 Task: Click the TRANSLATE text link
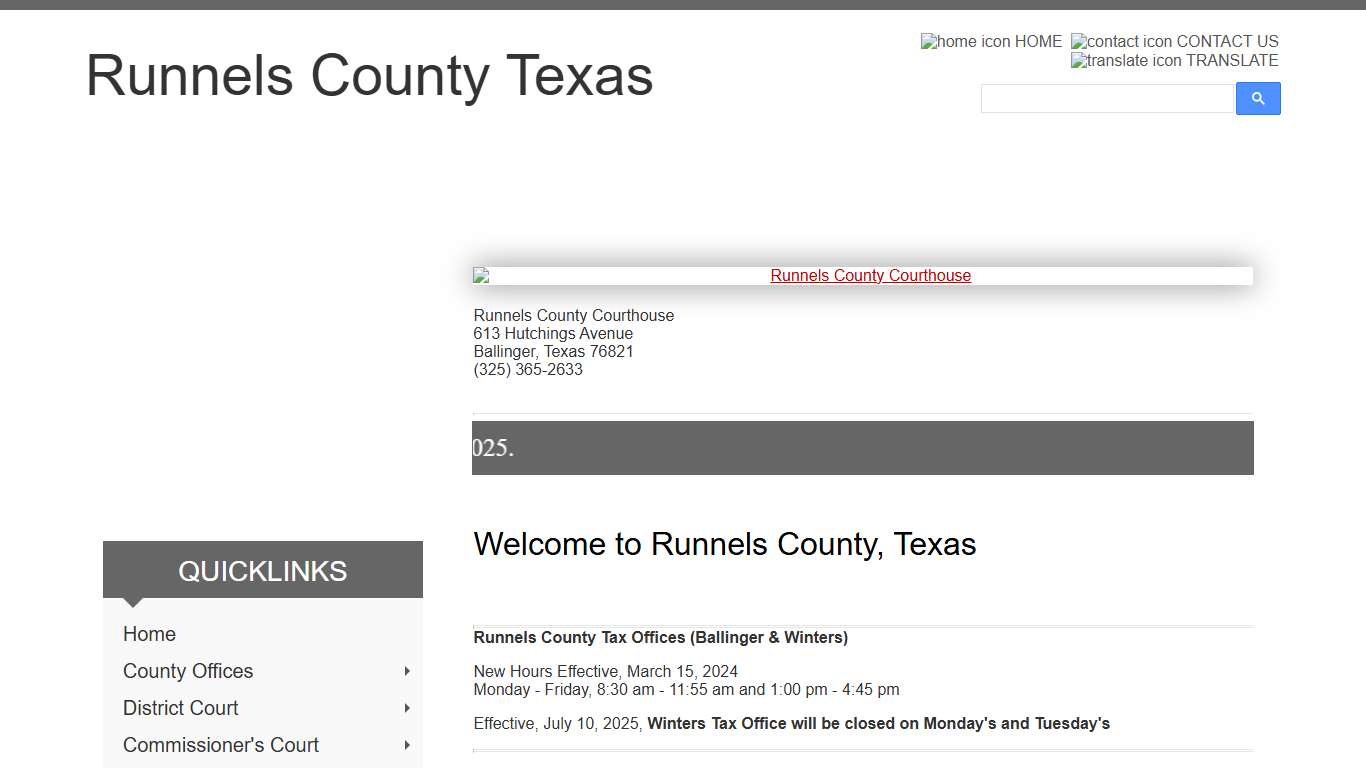click(x=1226, y=60)
